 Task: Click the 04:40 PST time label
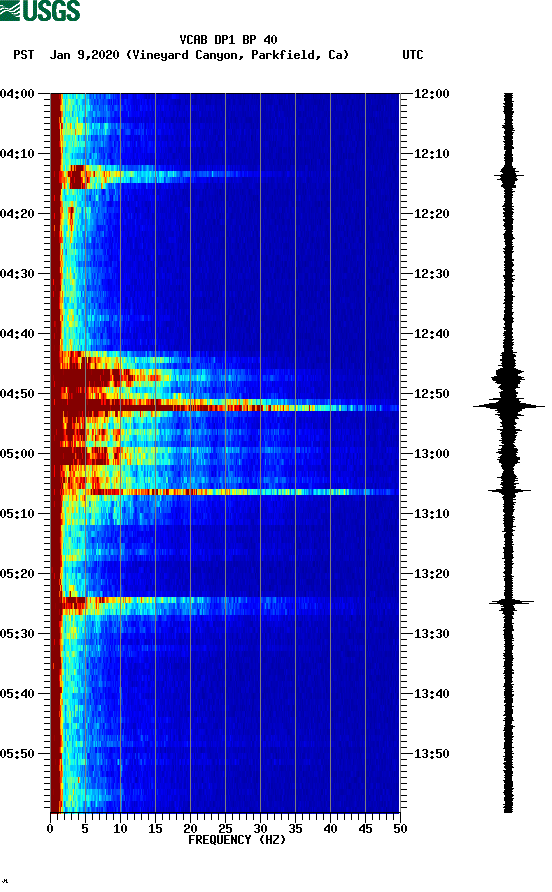click(x=18, y=334)
